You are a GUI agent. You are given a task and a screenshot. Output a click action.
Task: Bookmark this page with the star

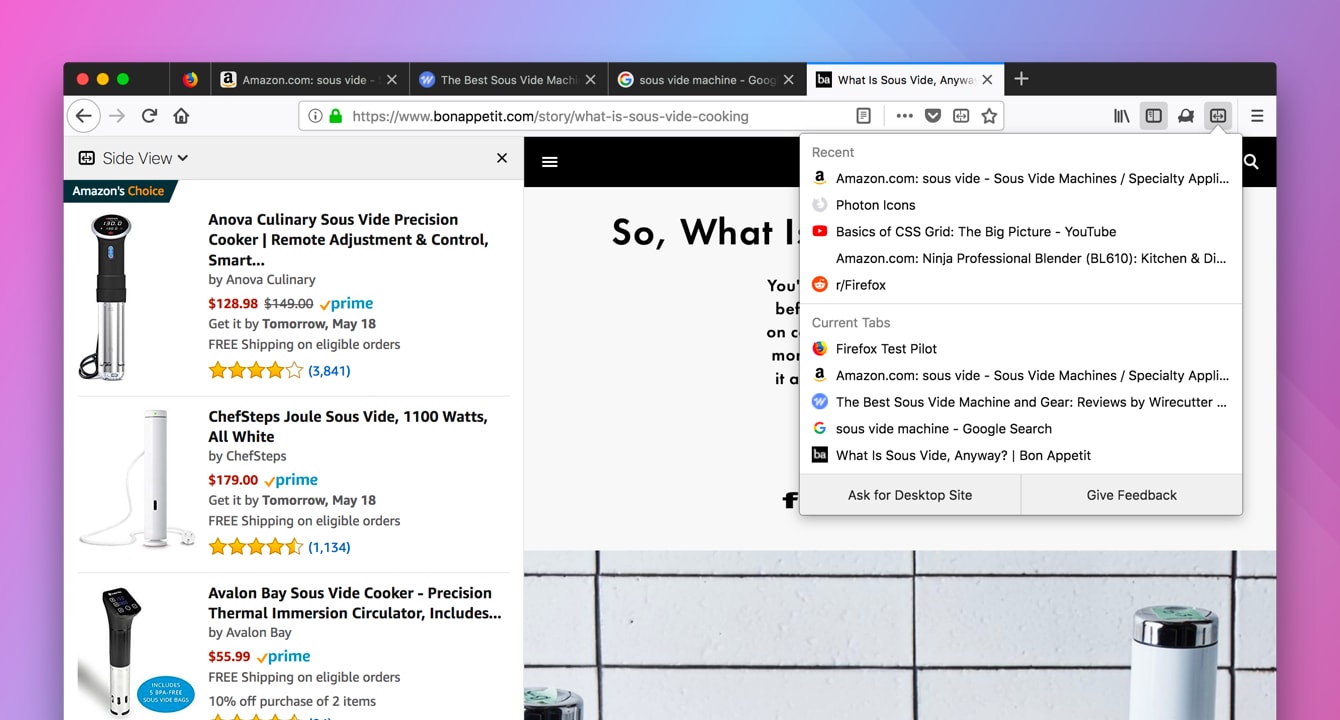coord(989,116)
